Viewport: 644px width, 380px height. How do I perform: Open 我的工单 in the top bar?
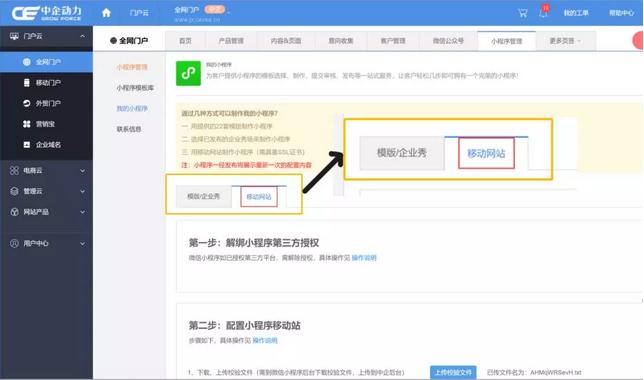[576, 13]
